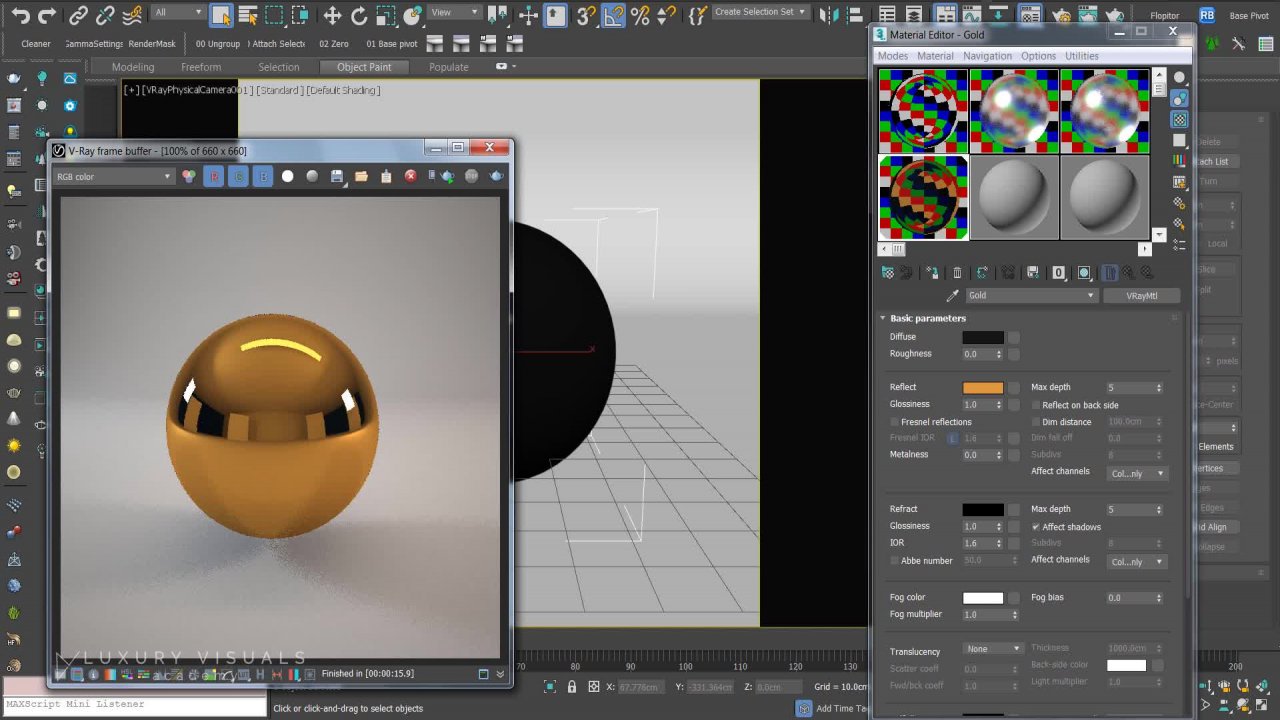The height and width of the screenshot is (720, 1280).
Task: Enable Reflect on back side checkbox
Action: click(x=1036, y=405)
